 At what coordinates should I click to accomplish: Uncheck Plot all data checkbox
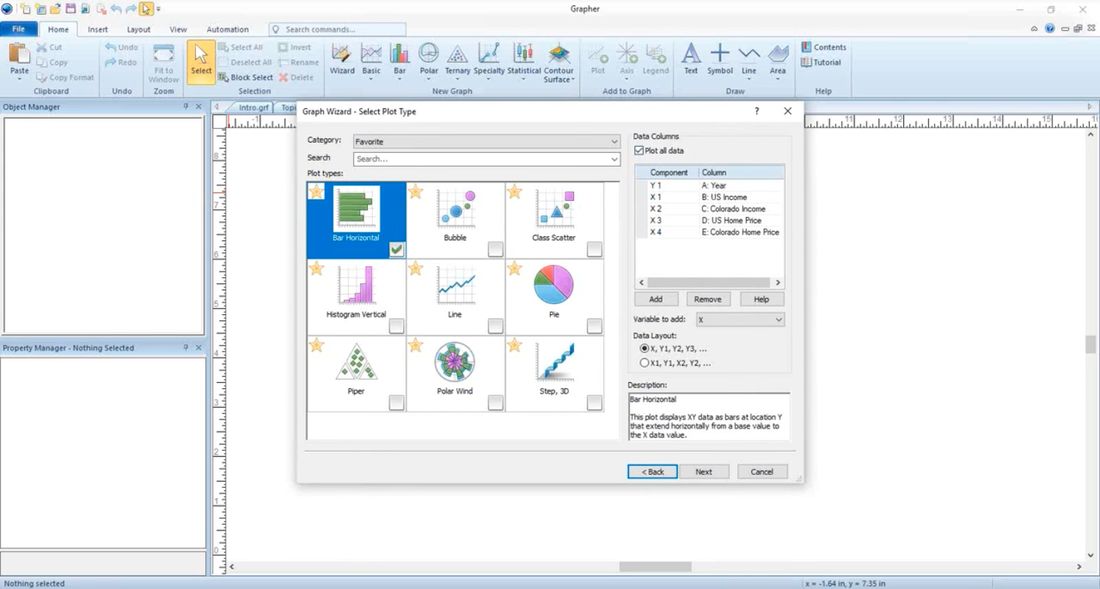[x=638, y=151]
